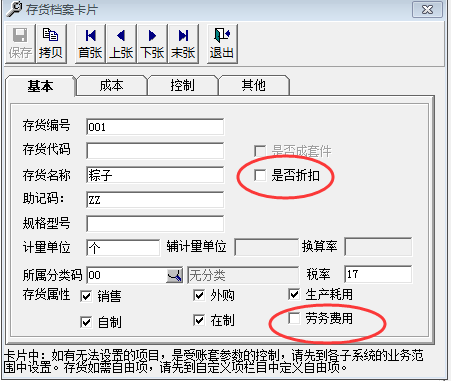Viewport: 451px width, 381px height.
Task: Toggle the 是否成套件 checkbox
Action: [x=260, y=151]
